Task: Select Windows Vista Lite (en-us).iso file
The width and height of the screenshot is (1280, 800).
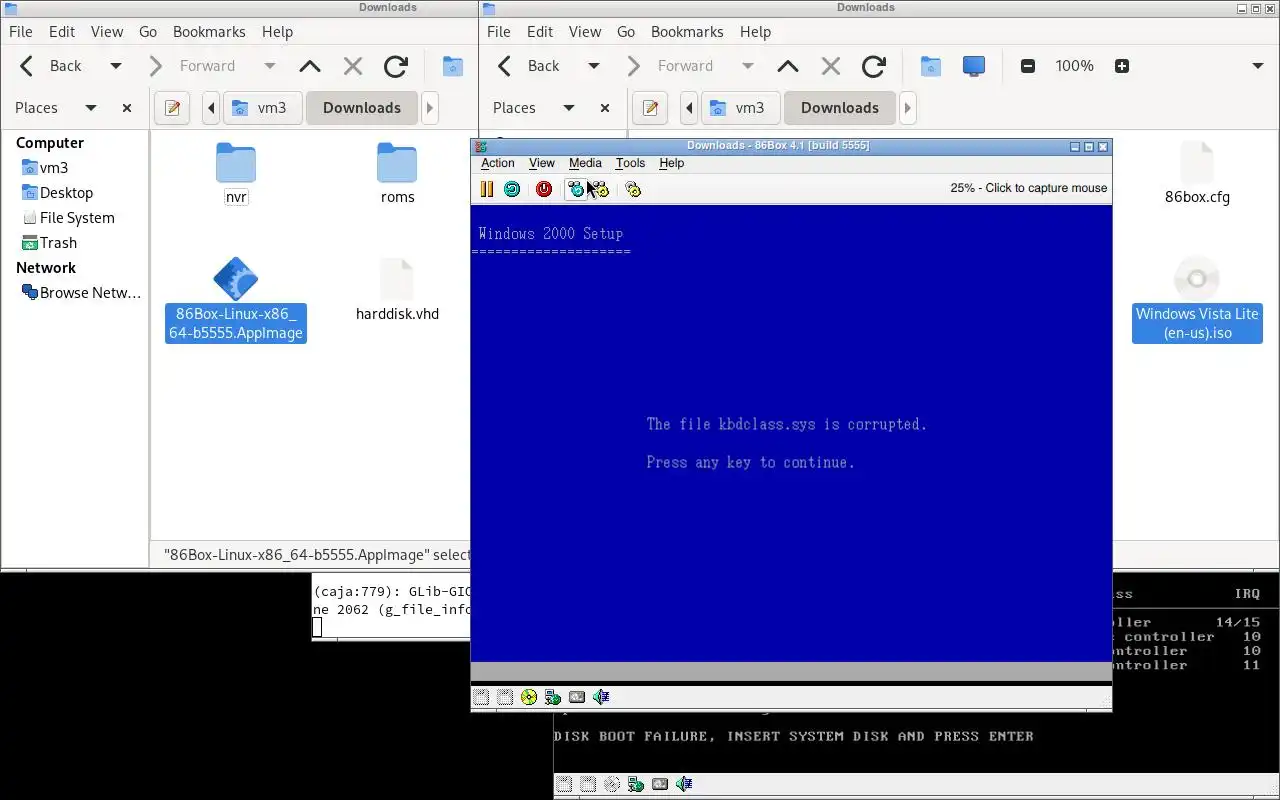Action: (x=1197, y=300)
